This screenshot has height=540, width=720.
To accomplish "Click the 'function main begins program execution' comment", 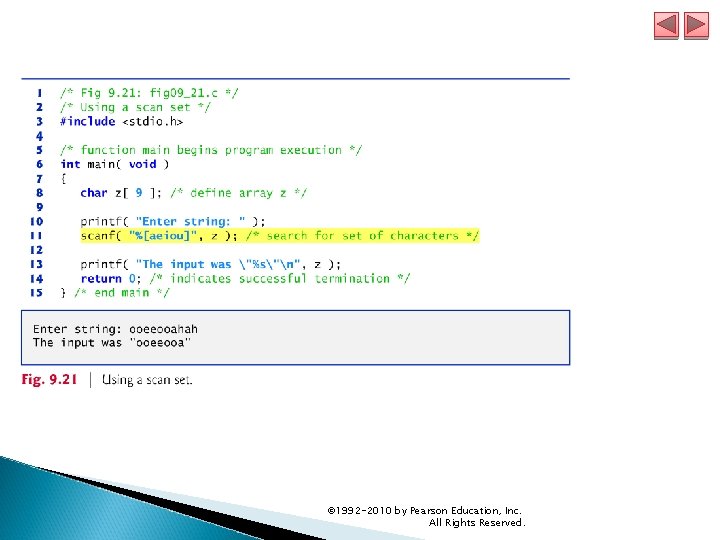I will (211, 150).
